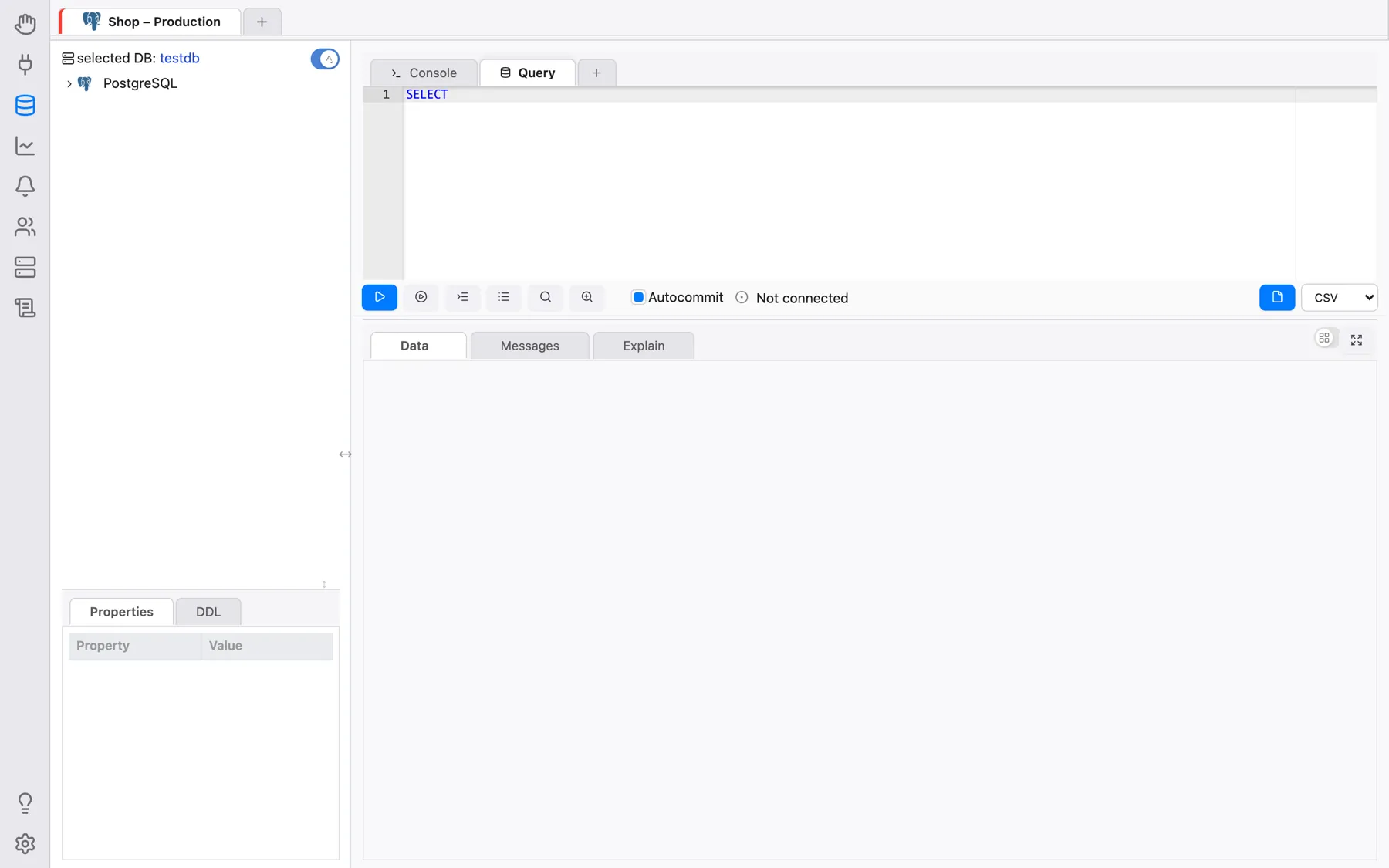Image resolution: width=1389 pixels, height=868 pixels.
Task: Click the zoom-in magnifier icon
Action: tap(587, 297)
